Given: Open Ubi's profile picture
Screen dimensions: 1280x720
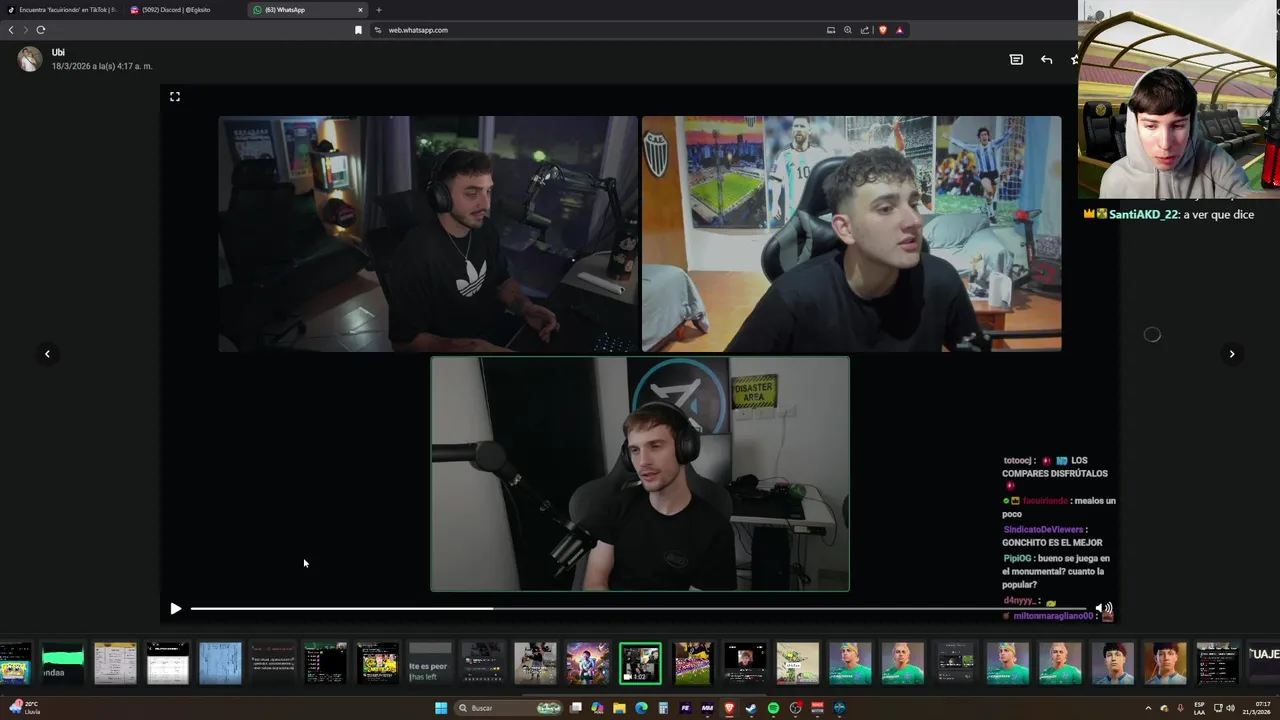Looking at the screenshot, I should 30,59.
